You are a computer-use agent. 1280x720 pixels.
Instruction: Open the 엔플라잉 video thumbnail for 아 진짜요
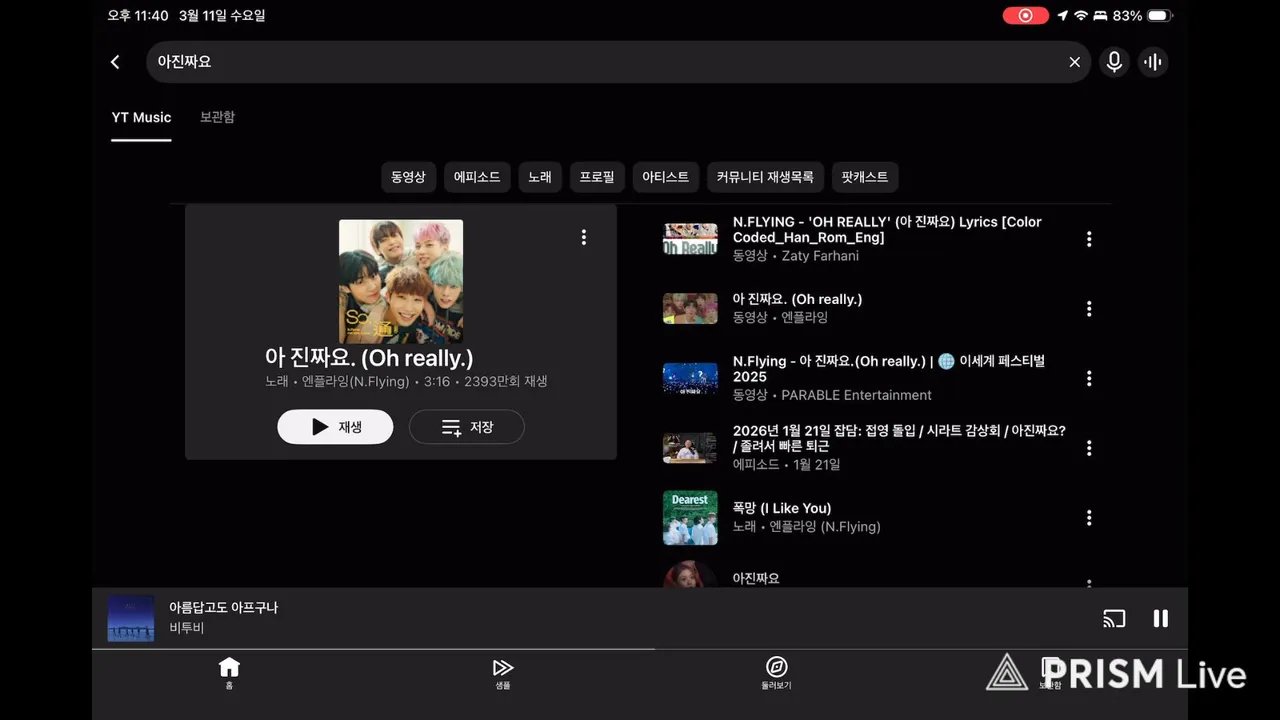coord(690,309)
